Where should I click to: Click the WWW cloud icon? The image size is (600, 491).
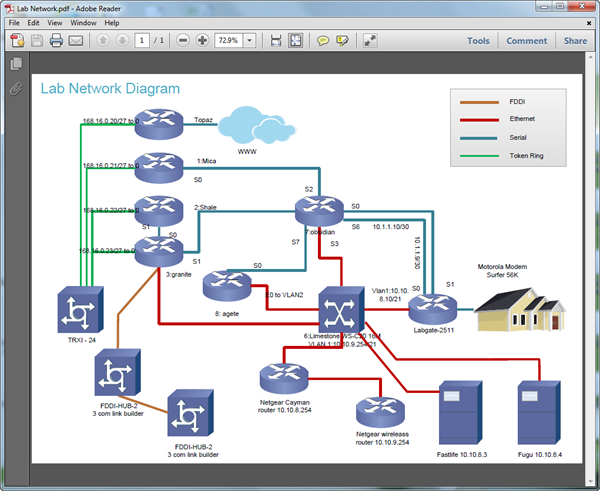pyautogui.click(x=257, y=126)
